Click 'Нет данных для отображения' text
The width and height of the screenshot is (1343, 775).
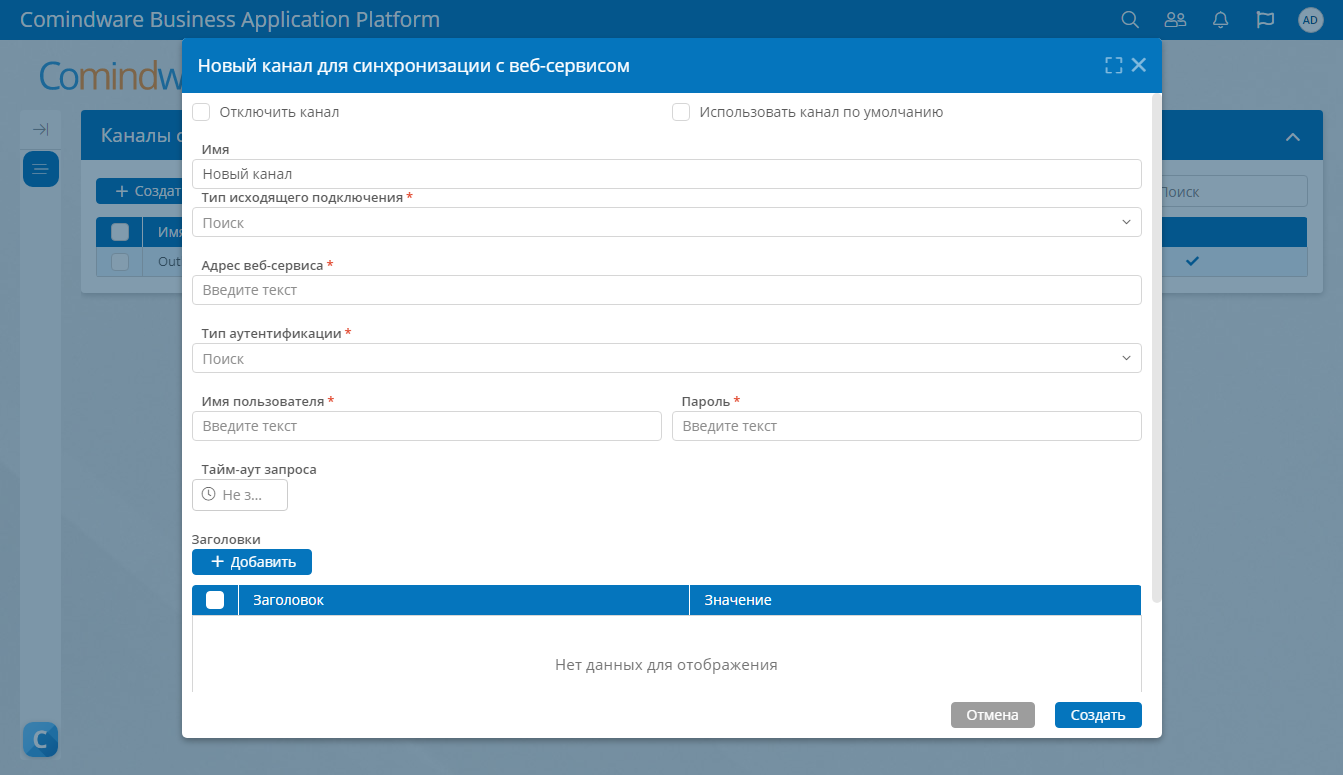pos(666,664)
